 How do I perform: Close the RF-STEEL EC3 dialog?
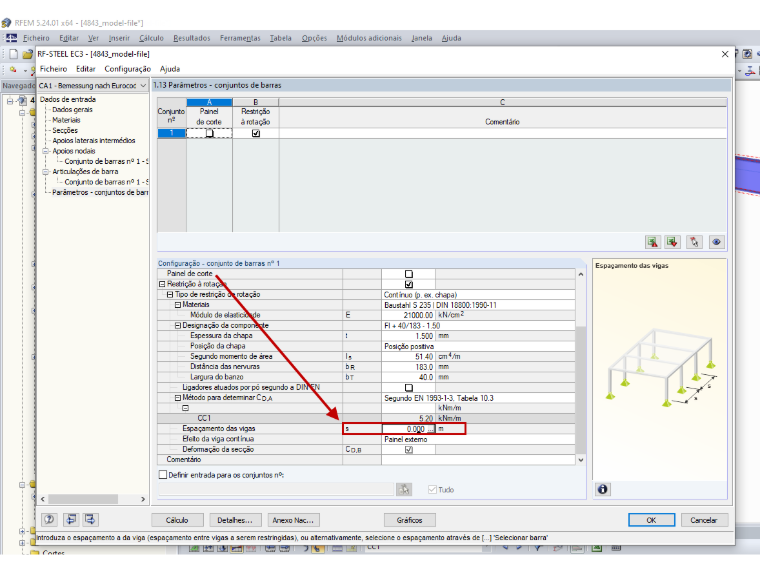725,54
